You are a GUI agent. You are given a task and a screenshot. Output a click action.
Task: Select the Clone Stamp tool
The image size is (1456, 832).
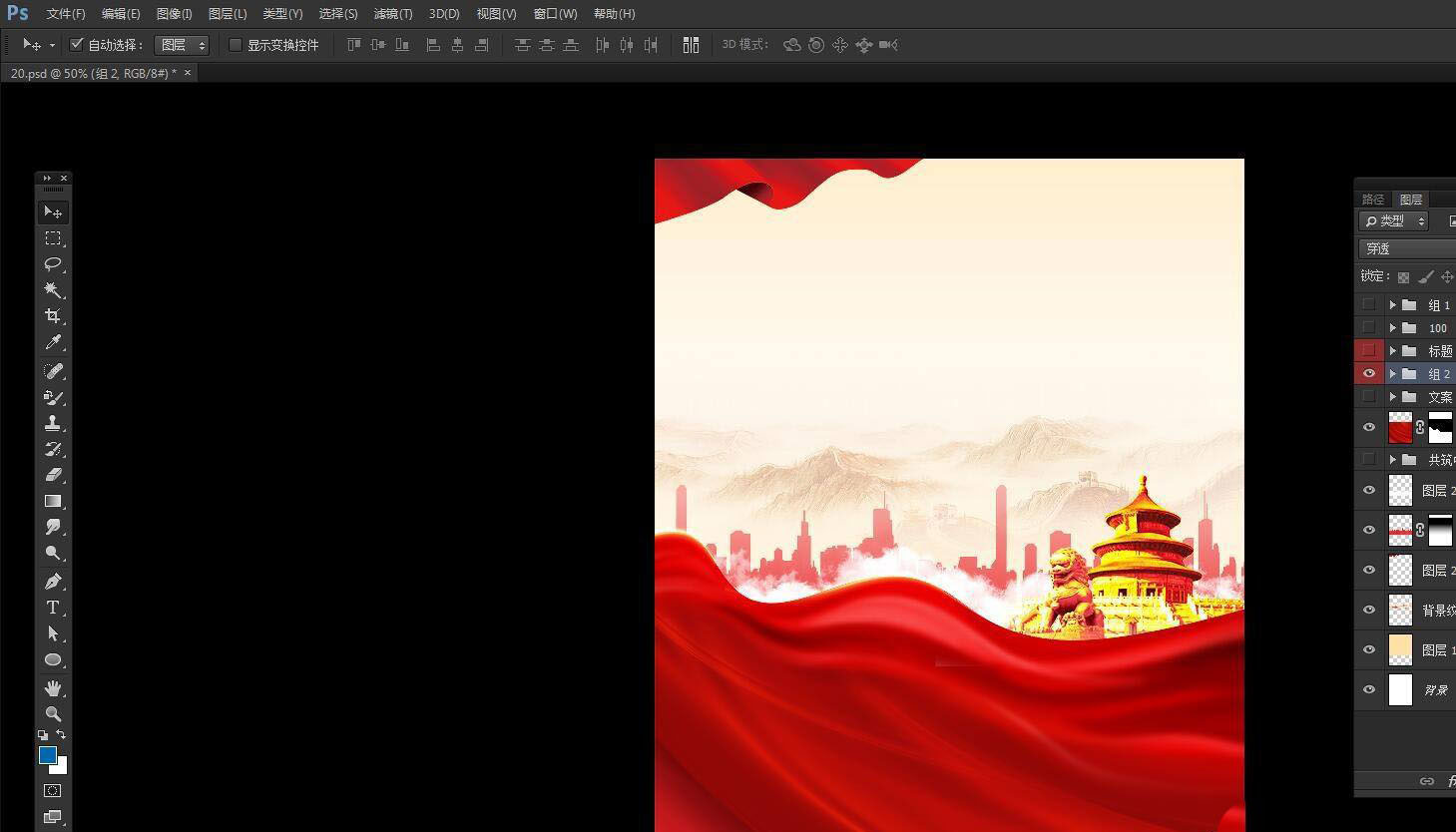pyautogui.click(x=53, y=423)
